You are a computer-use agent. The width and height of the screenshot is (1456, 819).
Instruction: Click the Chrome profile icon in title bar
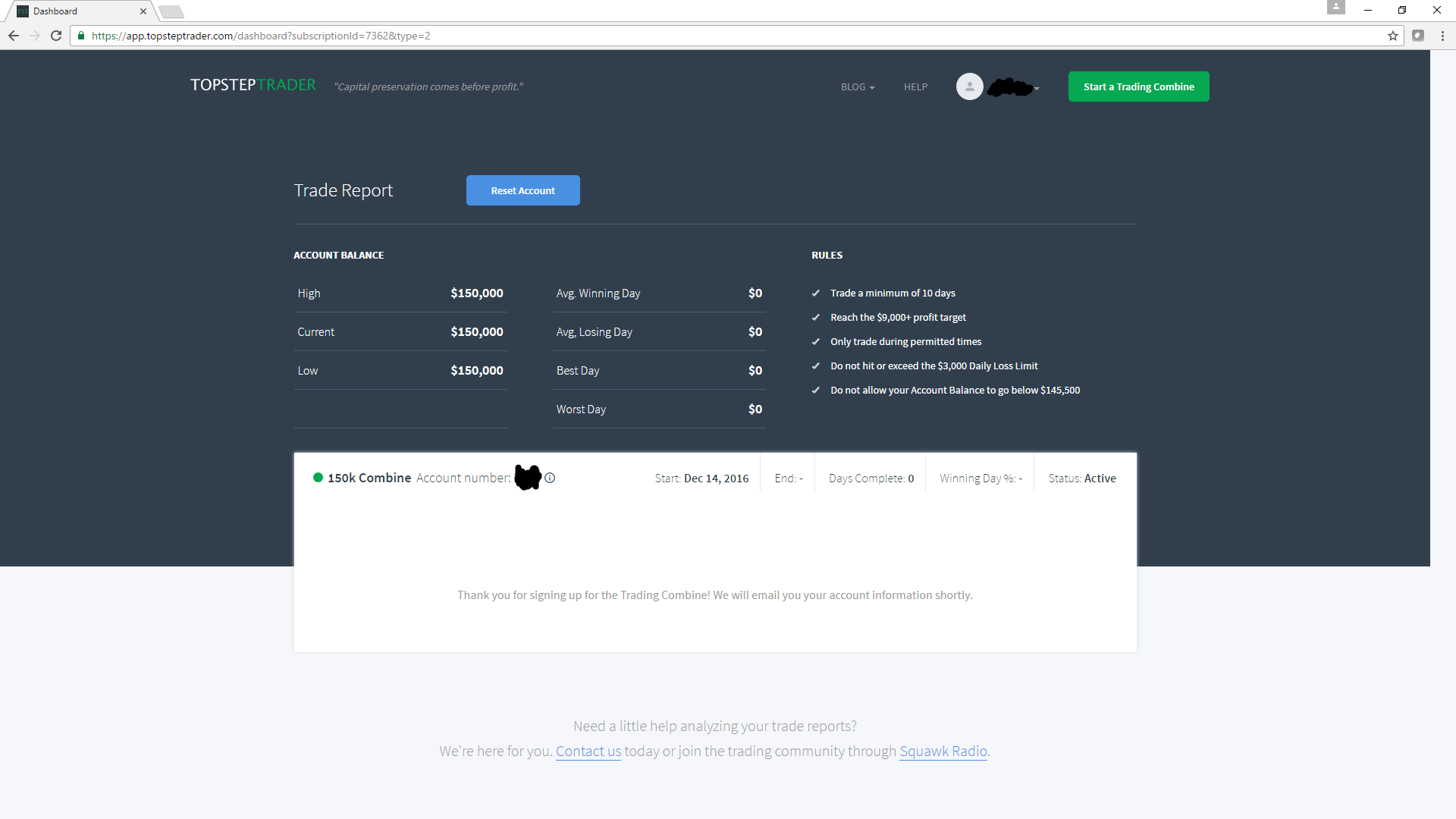(x=1336, y=7)
